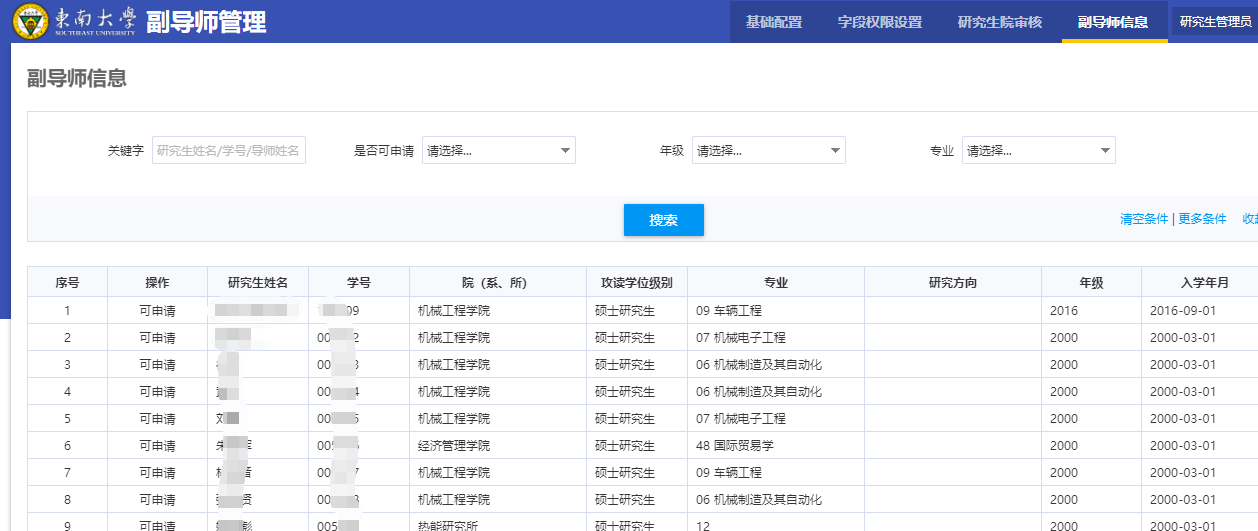Switch to 字段权限设置 tab
This screenshot has width=1258, height=531.
[x=879, y=22]
